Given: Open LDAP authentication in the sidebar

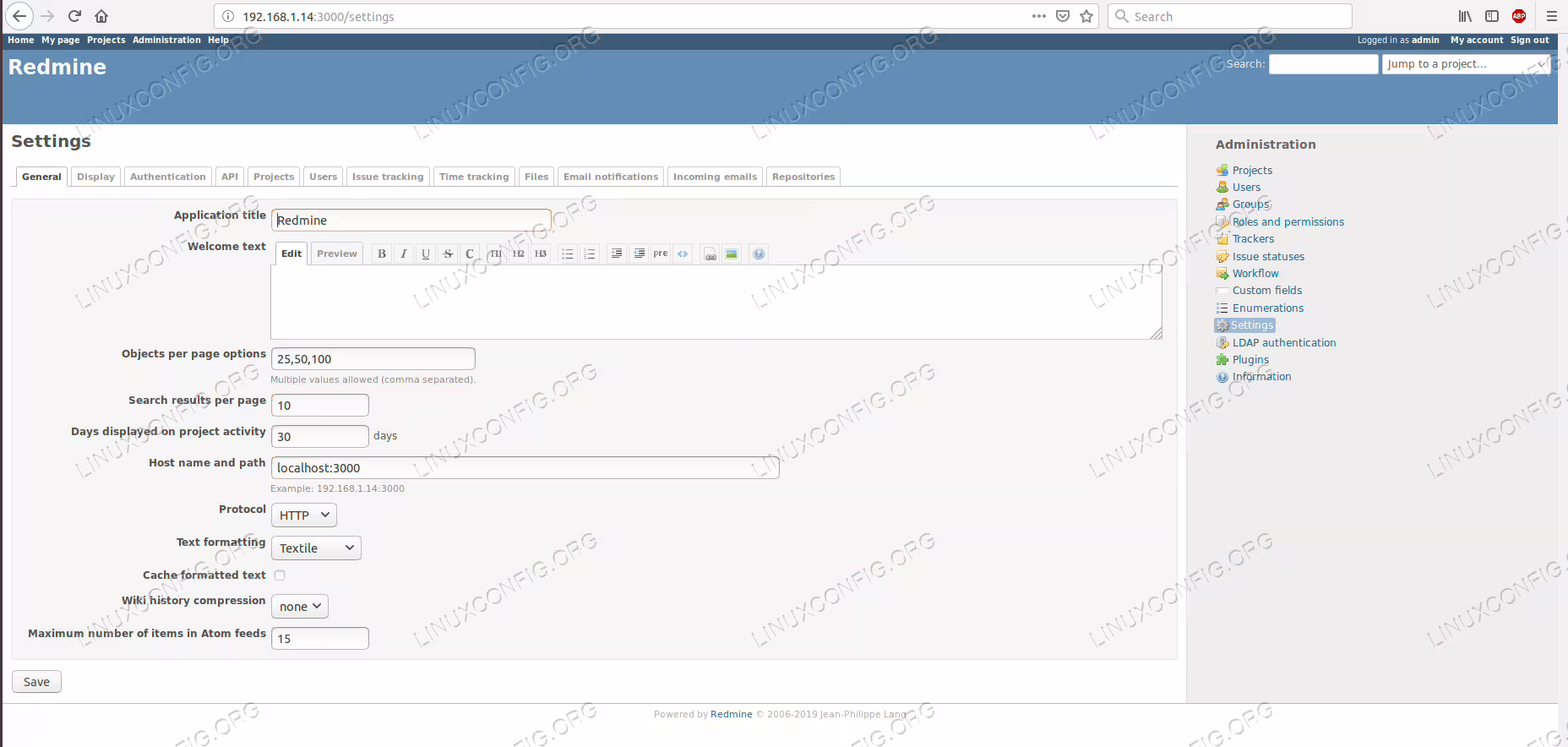Looking at the screenshot, I should 1284,343.
